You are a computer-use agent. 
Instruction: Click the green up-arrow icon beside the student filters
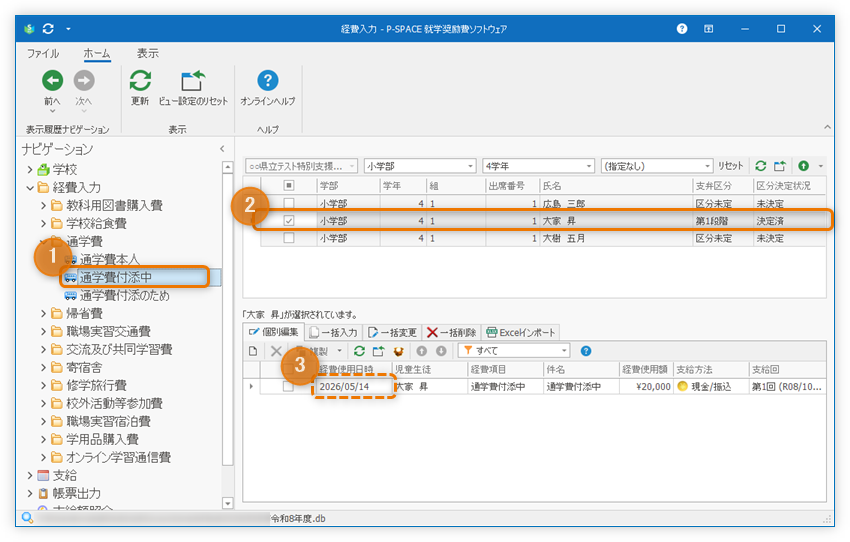(x=803, y=165)
